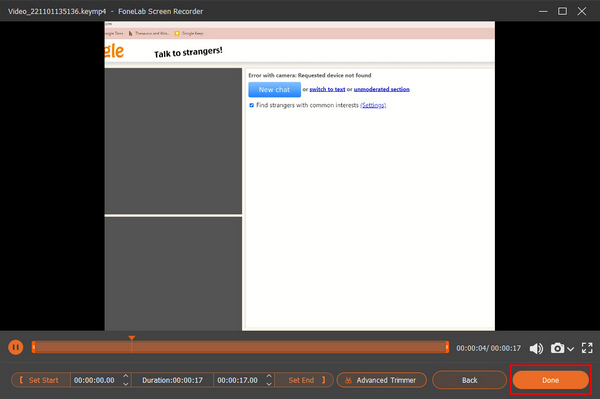
Task: Seek to the middle of the timeline bar
Action: (x=240, y=347)
